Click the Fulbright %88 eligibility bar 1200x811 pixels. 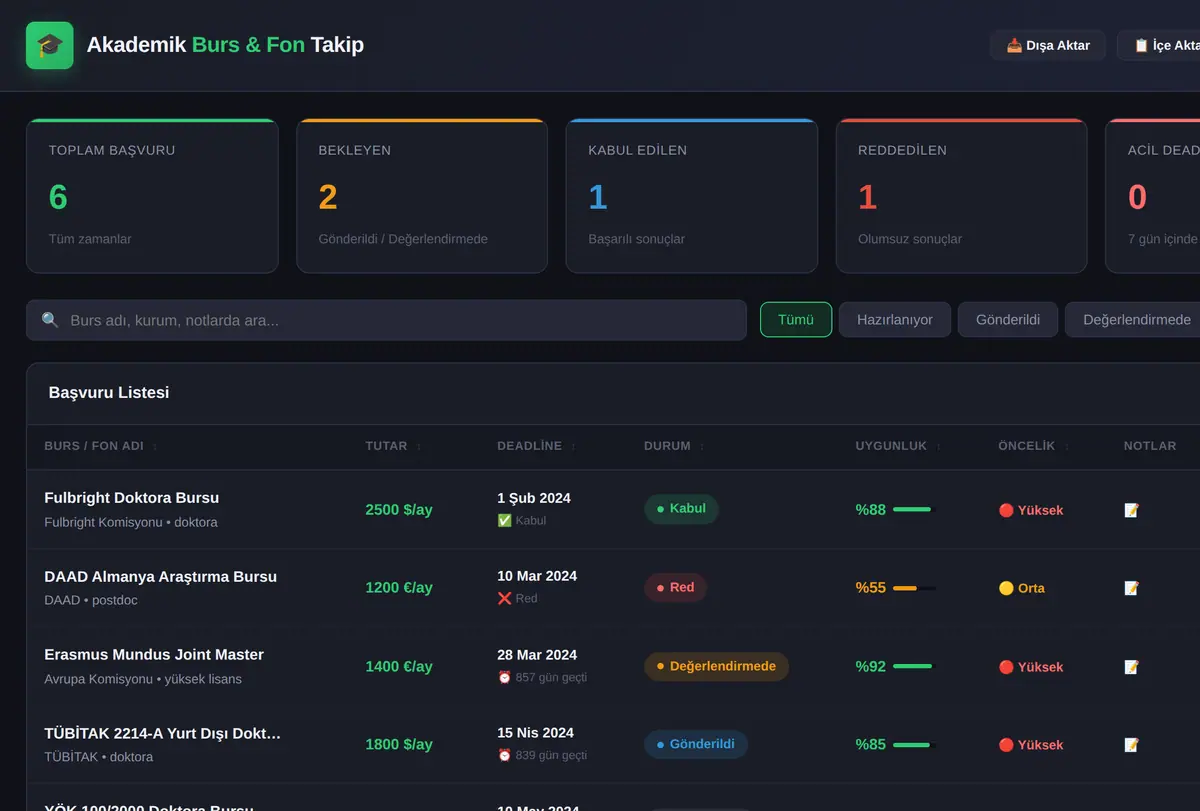(912, 510)
